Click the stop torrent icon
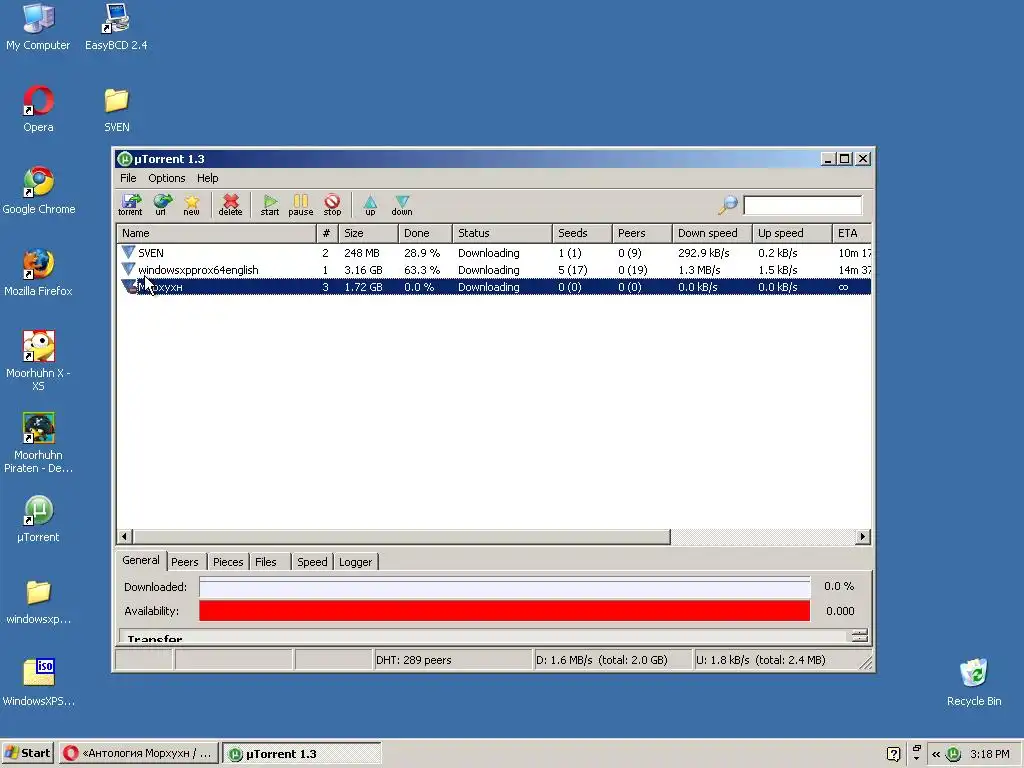The image size is (1024, 768). click(x=332, y=204)
